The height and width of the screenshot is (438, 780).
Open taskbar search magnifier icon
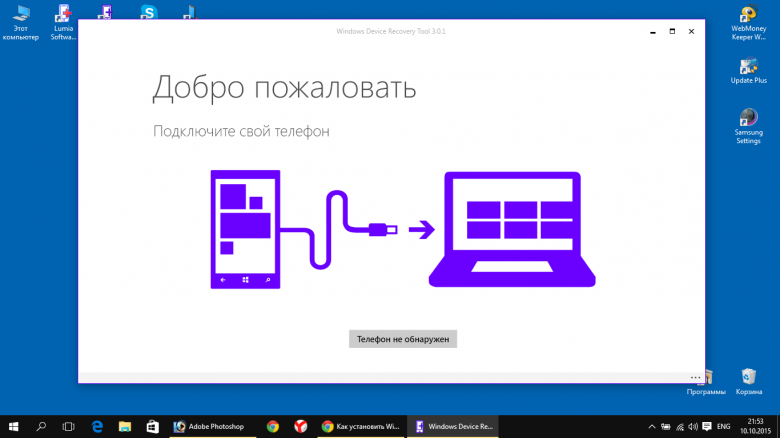(41, 427)
